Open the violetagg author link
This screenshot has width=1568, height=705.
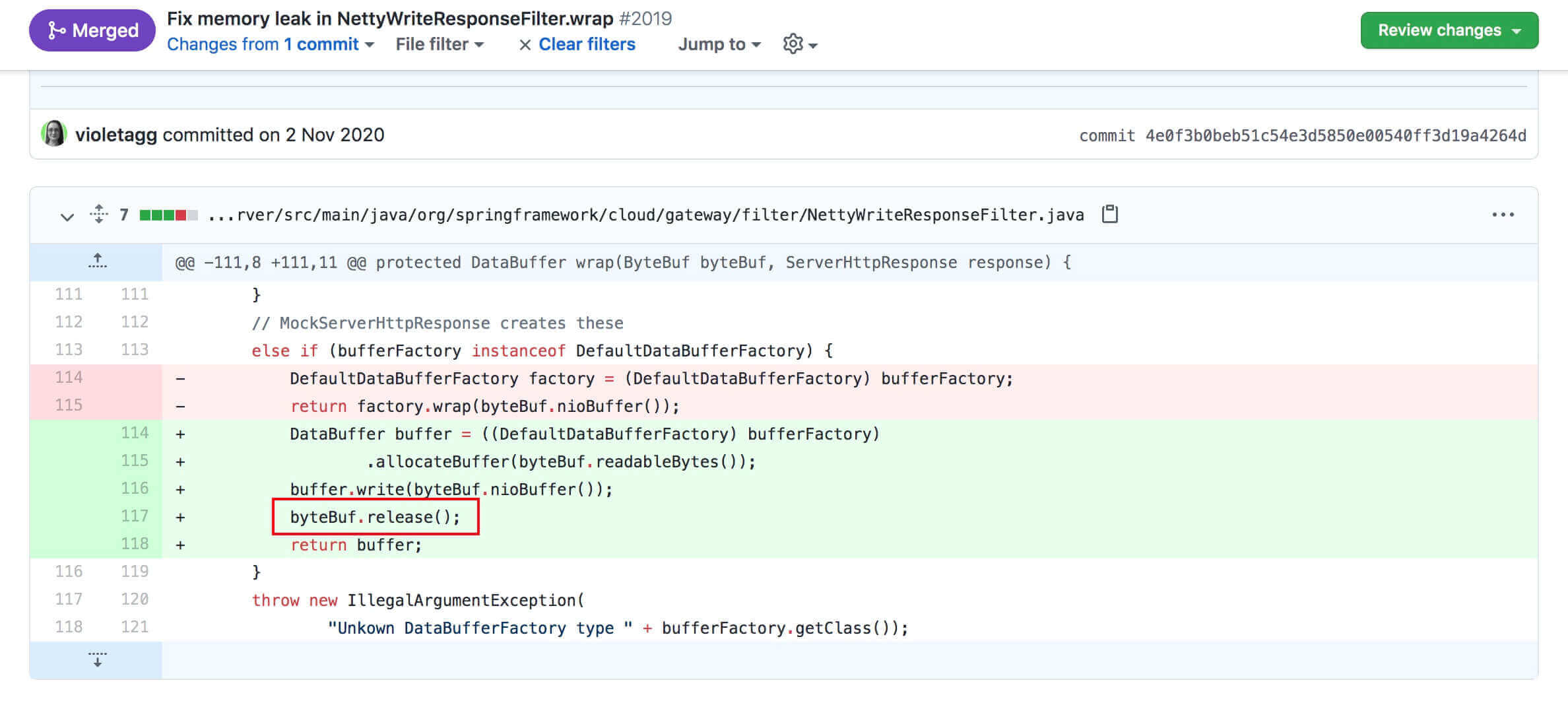point(116,135)
